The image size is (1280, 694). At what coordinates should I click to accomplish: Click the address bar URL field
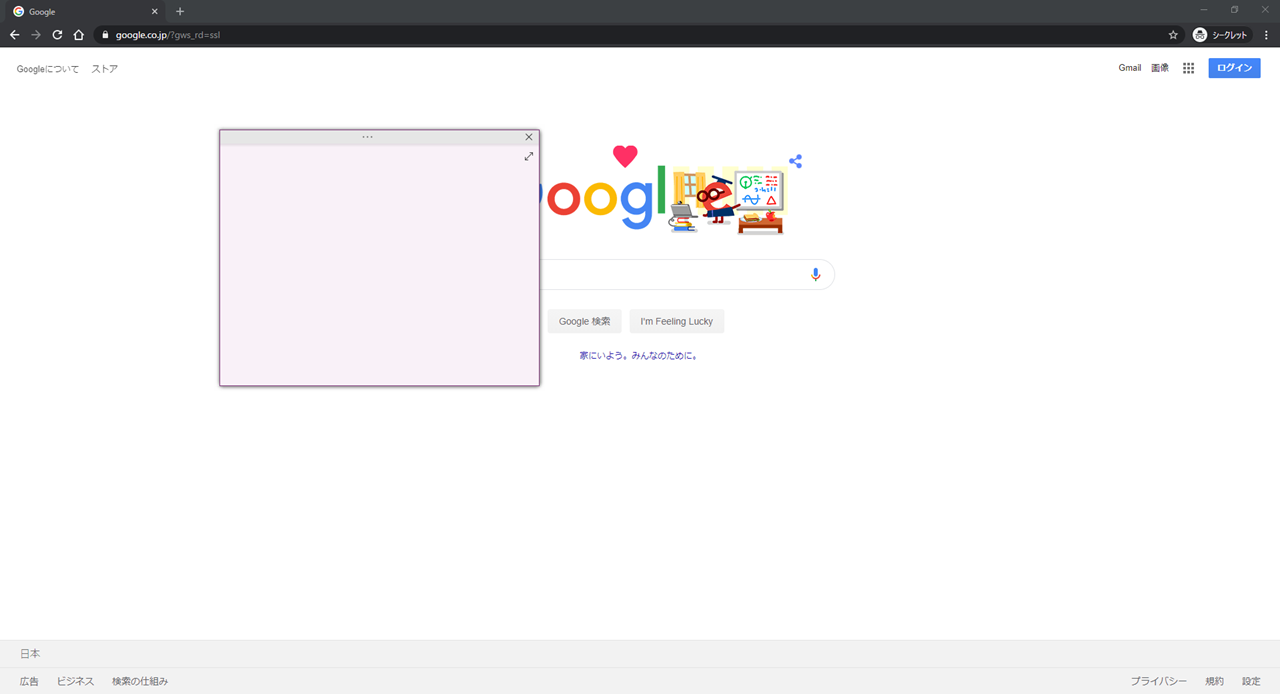click(x=640, y=35)
